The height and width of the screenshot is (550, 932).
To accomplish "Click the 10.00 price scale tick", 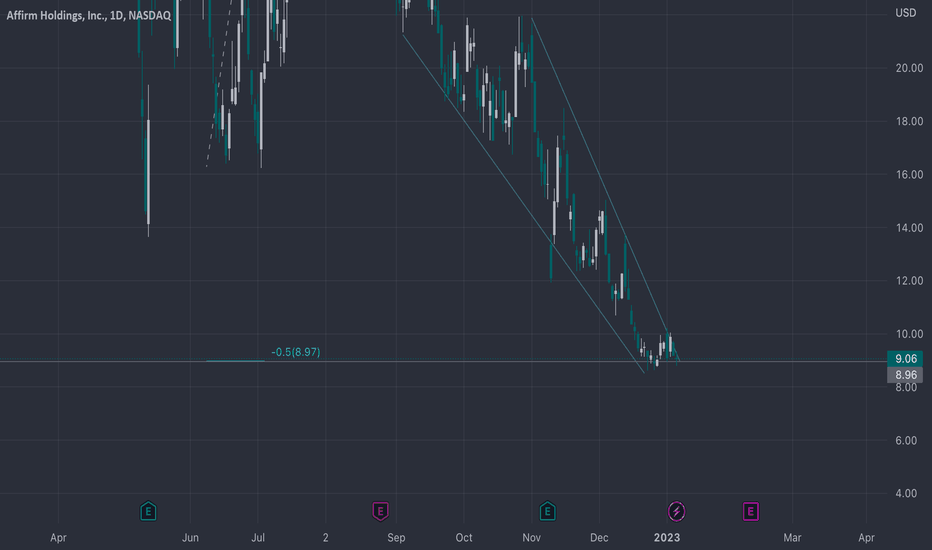I will [909, 334].
